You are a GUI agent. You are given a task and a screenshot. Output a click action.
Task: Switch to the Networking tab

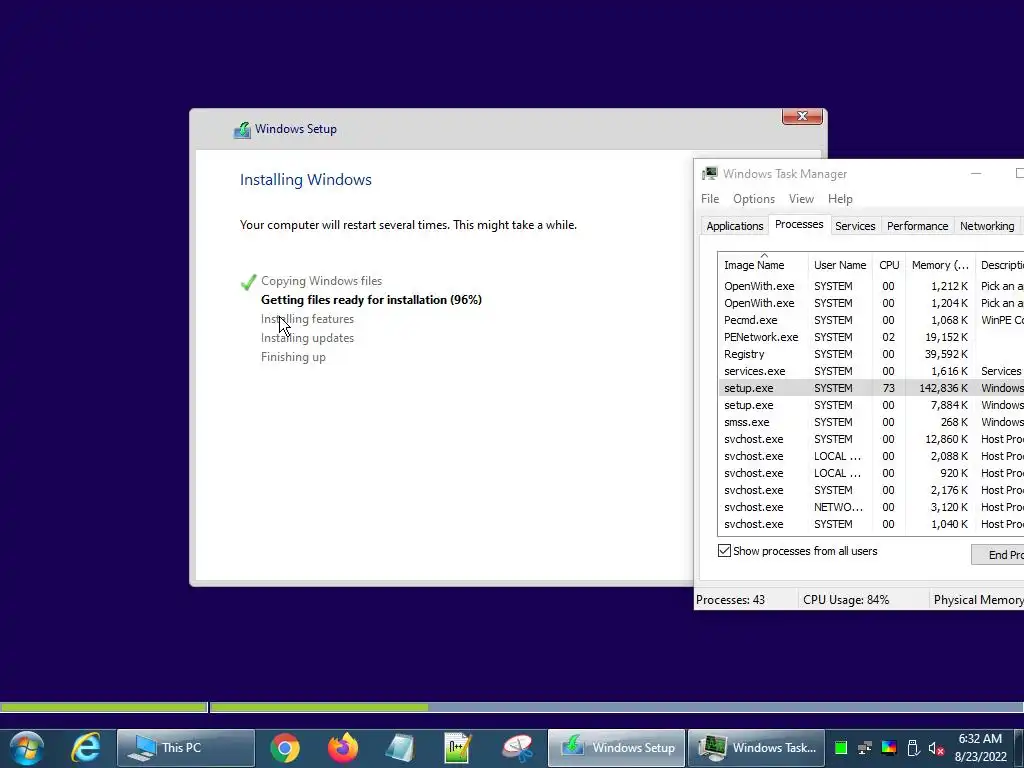pos(987,226)
